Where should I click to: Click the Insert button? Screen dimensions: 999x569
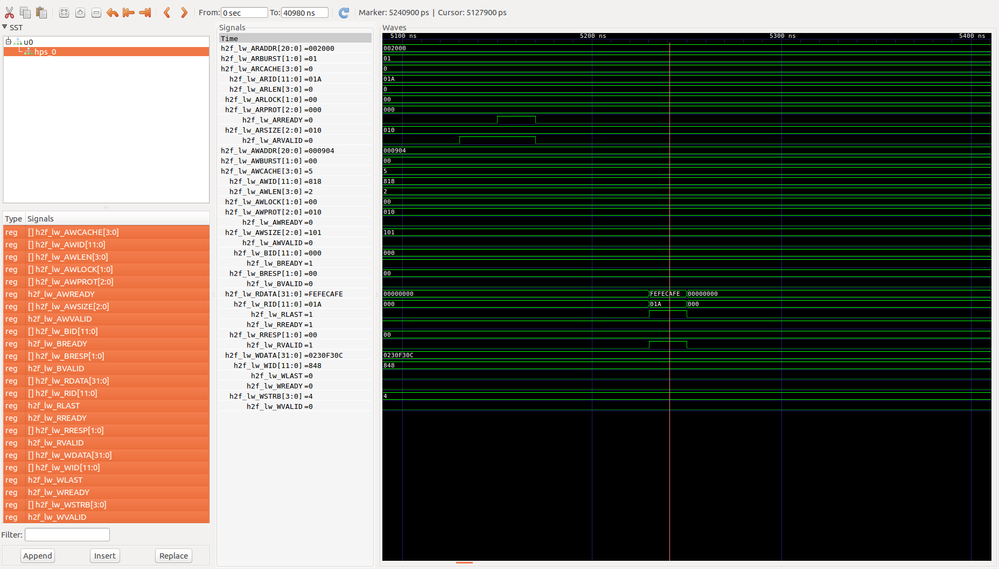click(x=104, y=556)
